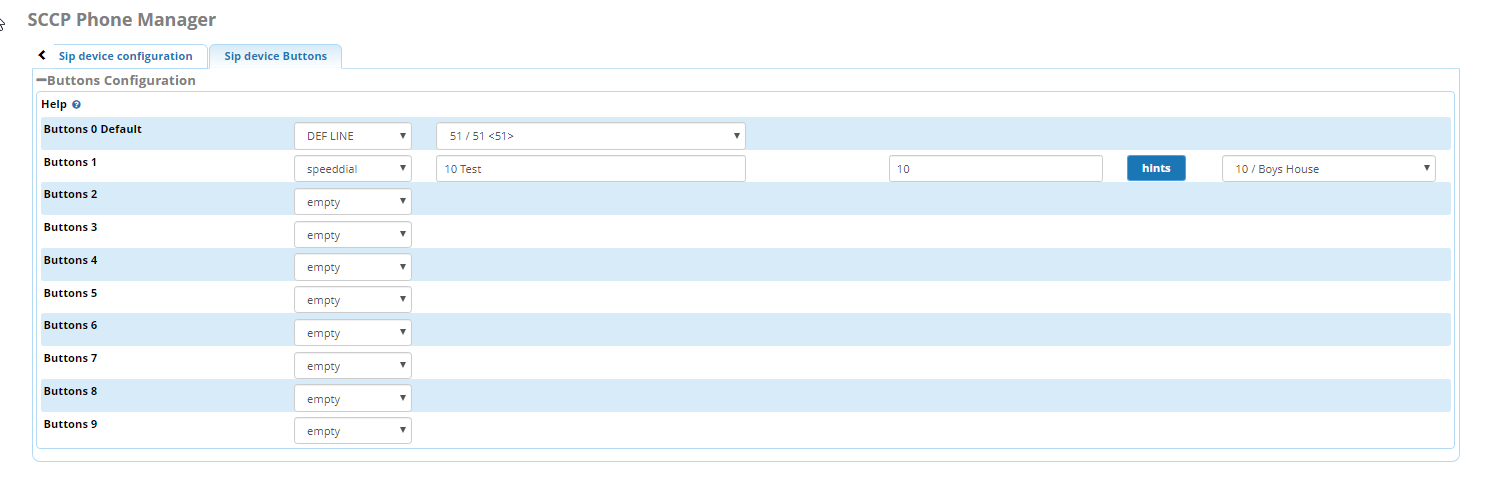The width and height of the screenshot is (1496, 495).
Task: Open Buttons 8 empty type dropdown
Action: pos(353,399)
